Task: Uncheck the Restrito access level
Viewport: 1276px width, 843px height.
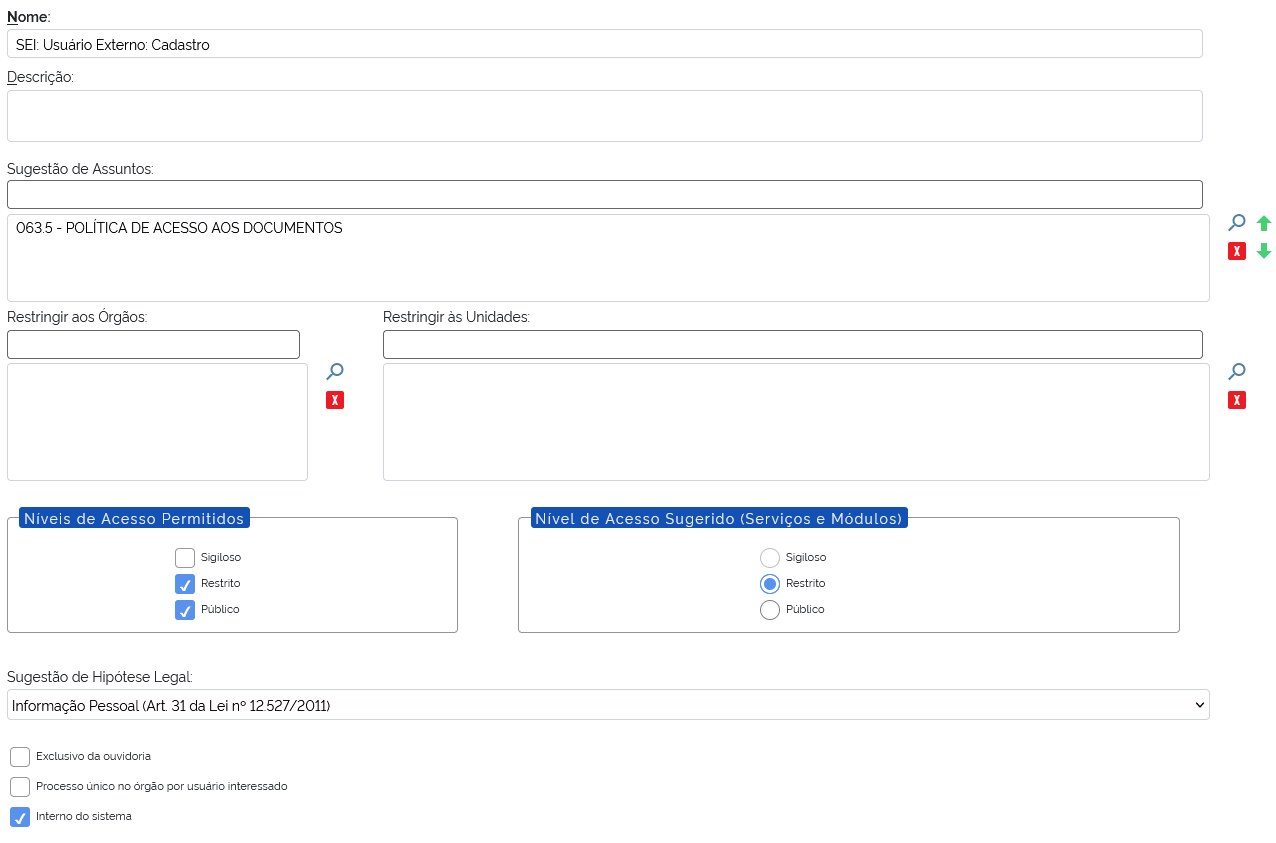Action: [x=184, y=583]
